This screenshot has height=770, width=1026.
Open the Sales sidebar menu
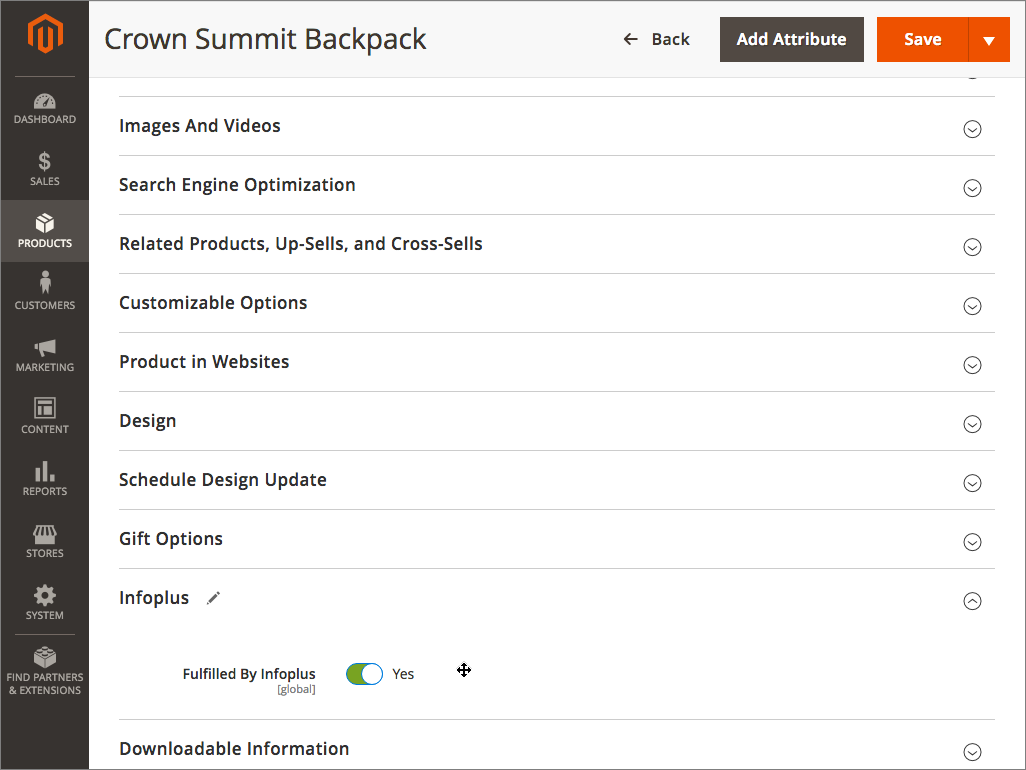(44, 169)
